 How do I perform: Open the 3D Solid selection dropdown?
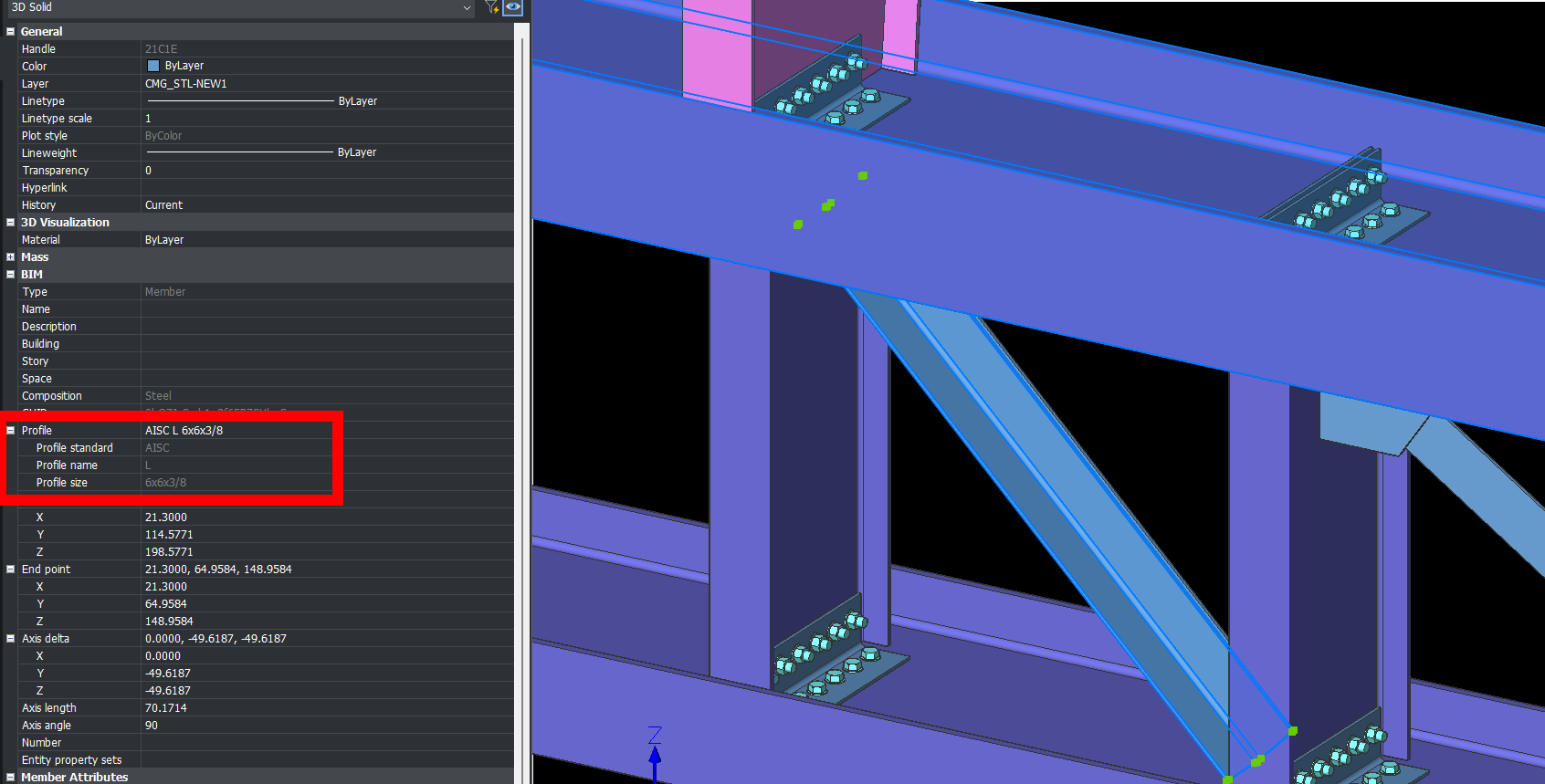(x=241, y=7)
